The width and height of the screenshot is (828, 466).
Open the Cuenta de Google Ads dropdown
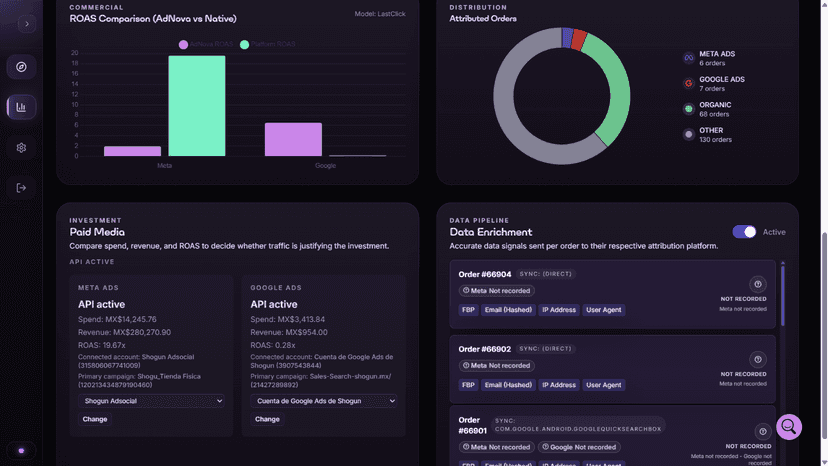[x=324, y=401]
